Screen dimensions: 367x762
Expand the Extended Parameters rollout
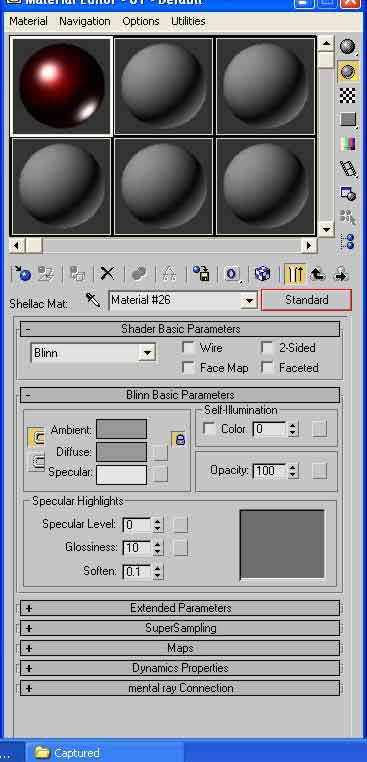(180, 608)
